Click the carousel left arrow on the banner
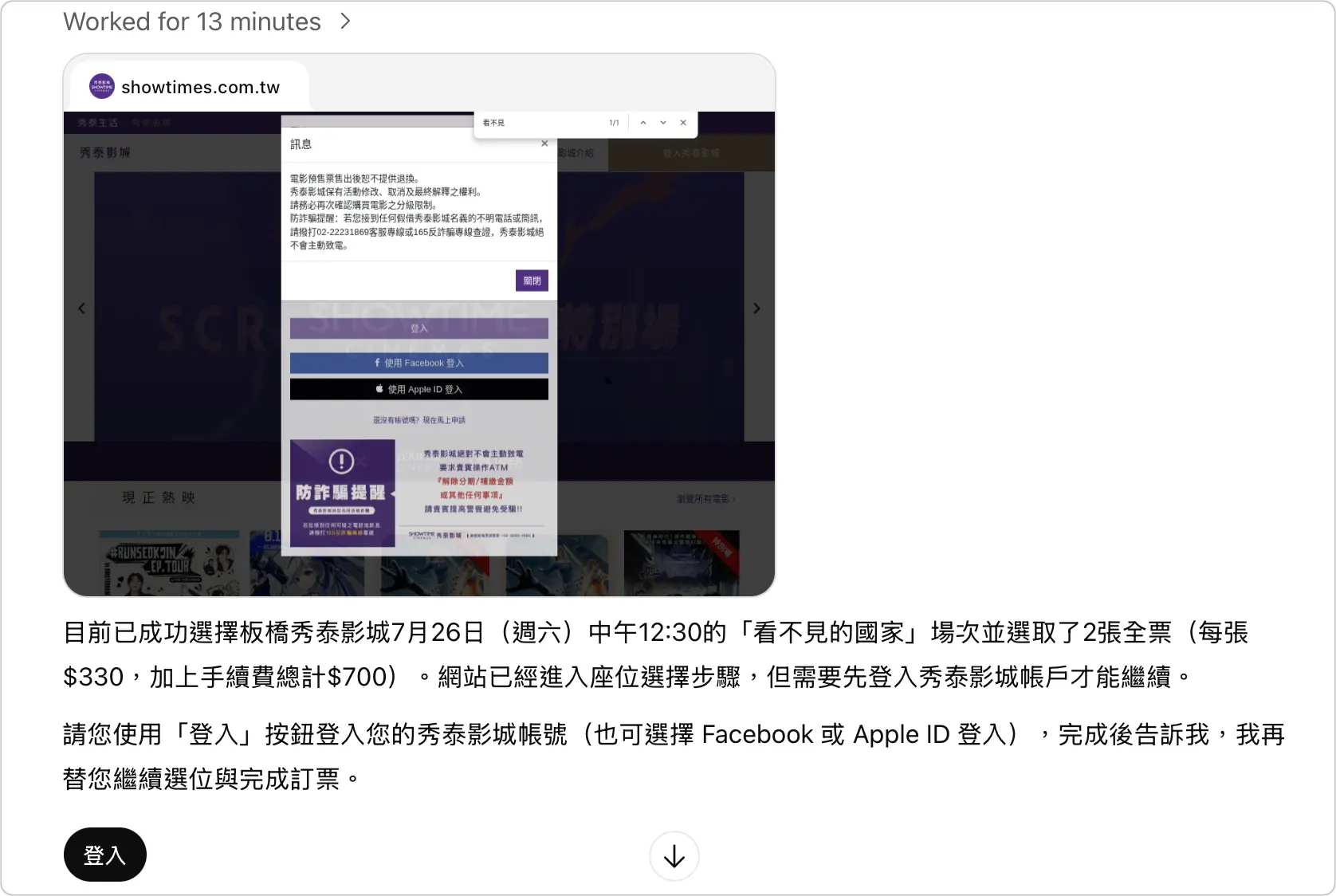The image size is (1336, 896). (81, 308)
